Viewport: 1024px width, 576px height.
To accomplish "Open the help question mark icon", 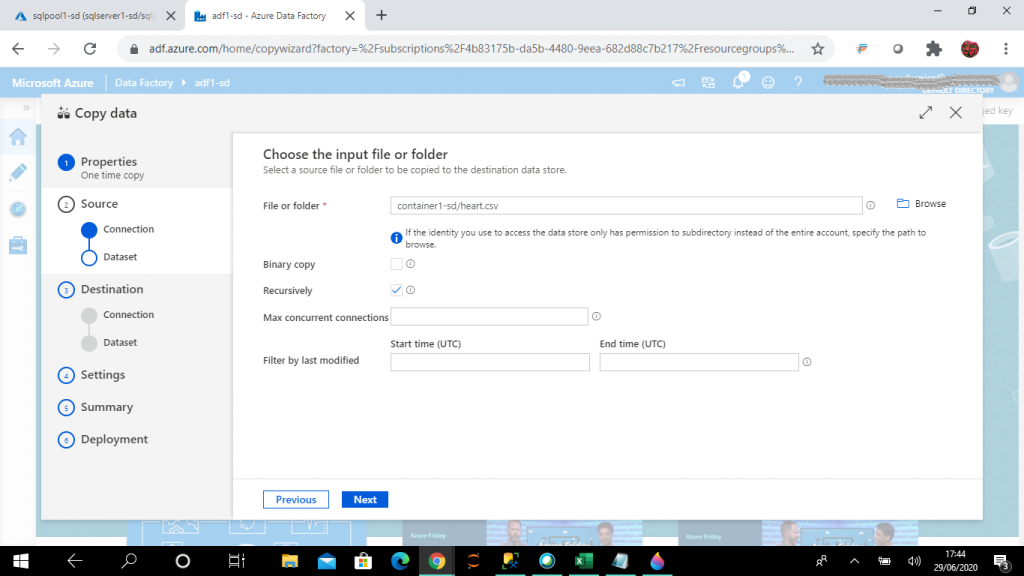I will click(798, 83).
